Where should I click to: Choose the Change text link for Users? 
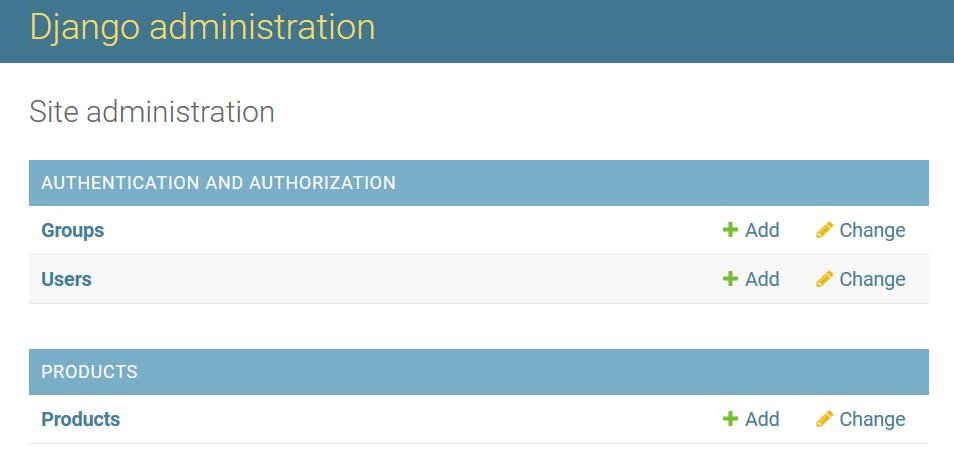coord(872,279)
